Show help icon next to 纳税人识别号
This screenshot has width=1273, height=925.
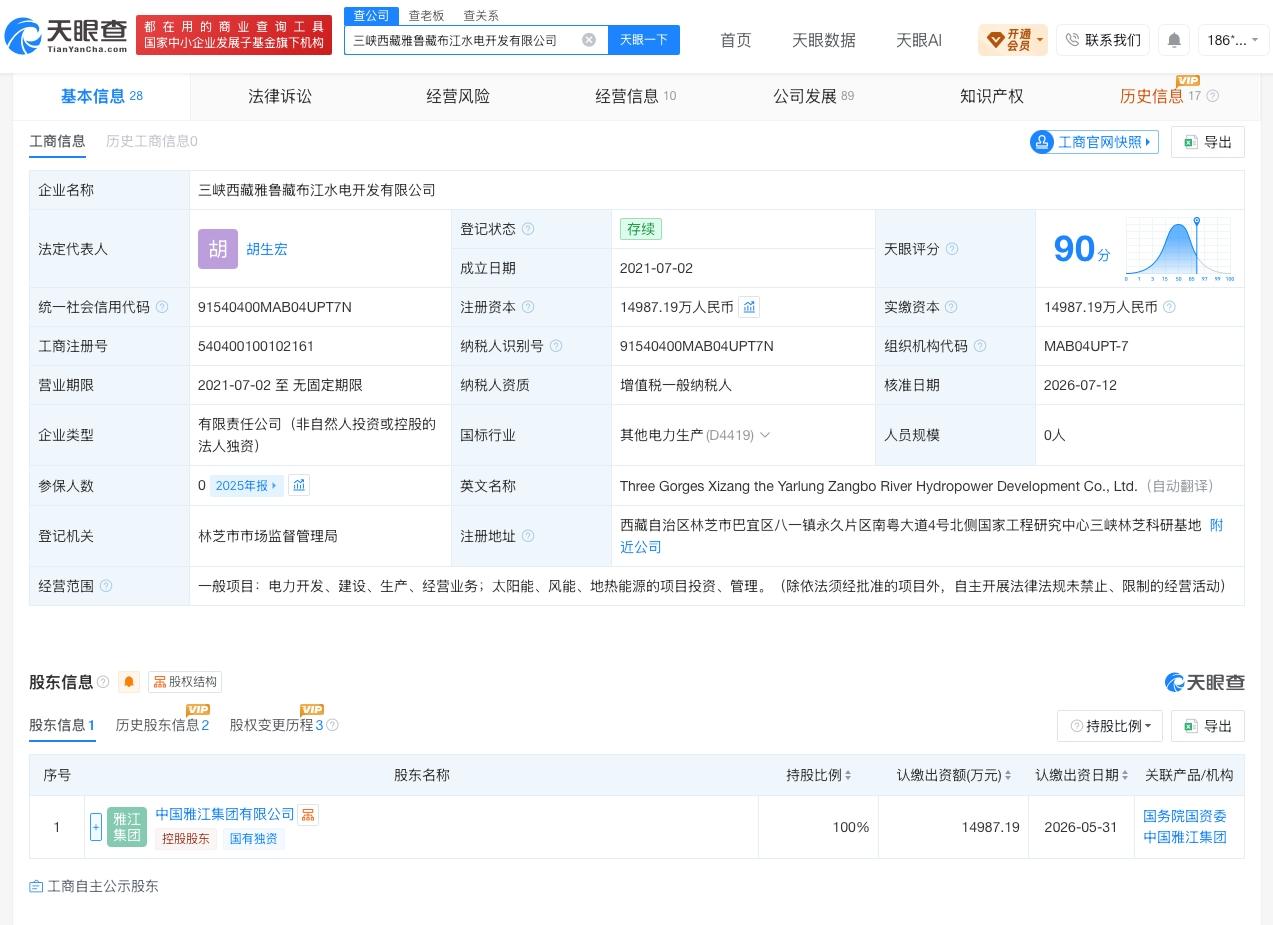(x=556, y=346)
